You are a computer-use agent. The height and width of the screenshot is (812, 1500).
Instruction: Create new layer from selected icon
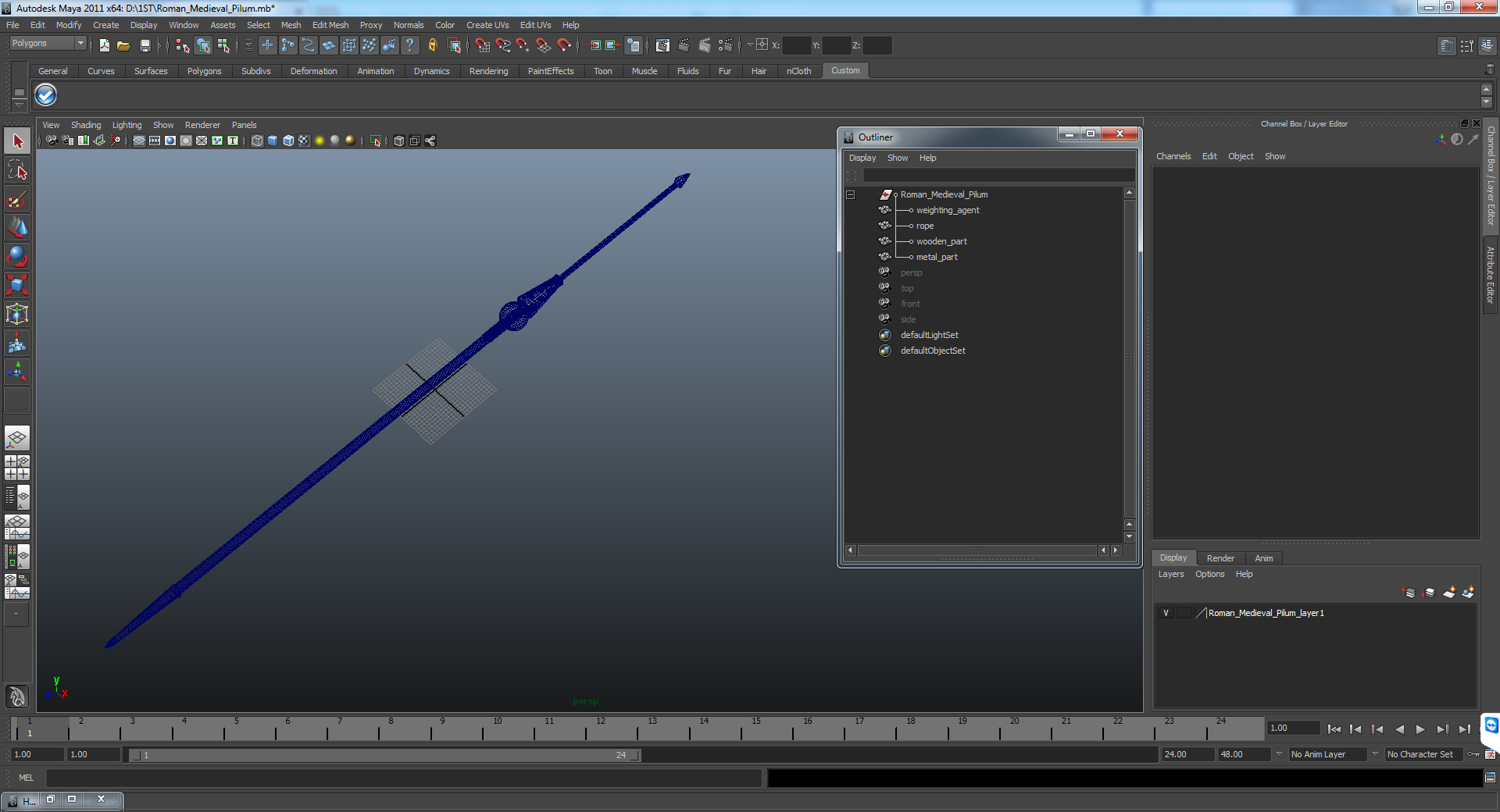click(x=1468, y=593)
